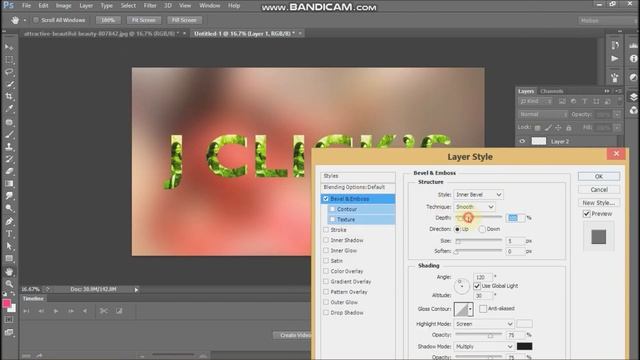
Task: Open the layer Kind filter dropdown
Action: pos(536,102)
